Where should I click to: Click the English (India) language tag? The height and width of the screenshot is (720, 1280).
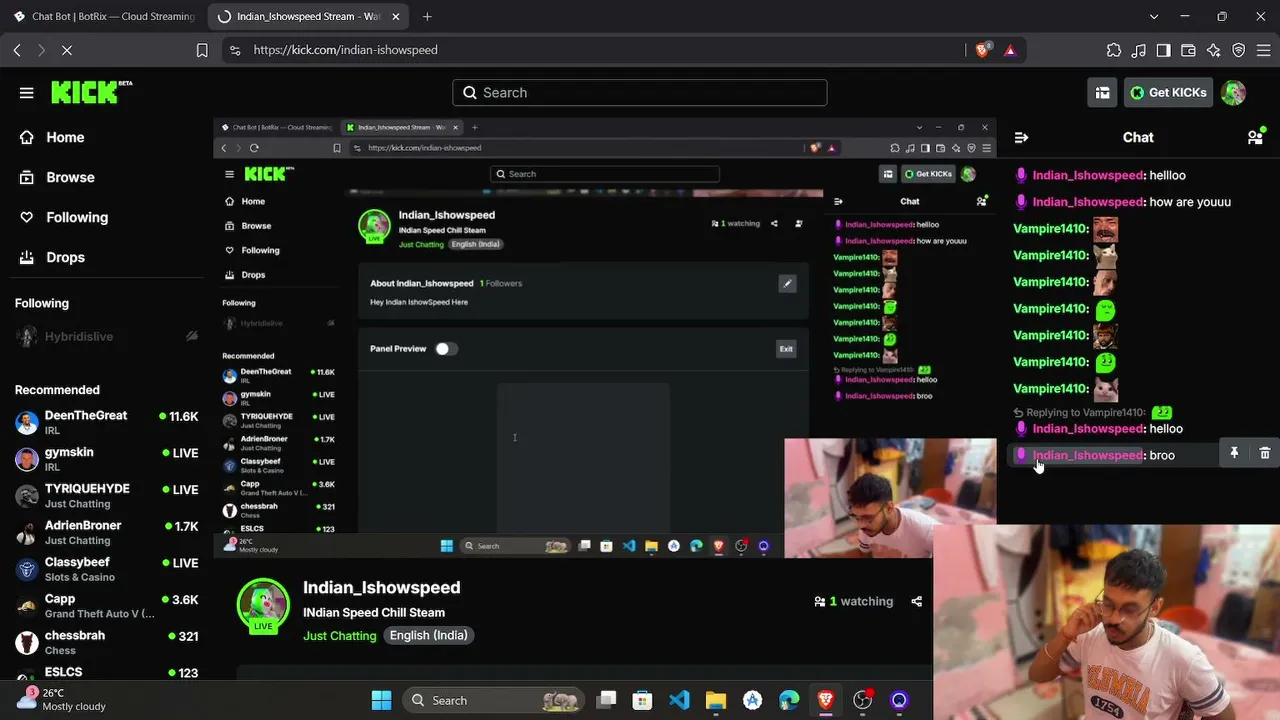coord(428,636)
